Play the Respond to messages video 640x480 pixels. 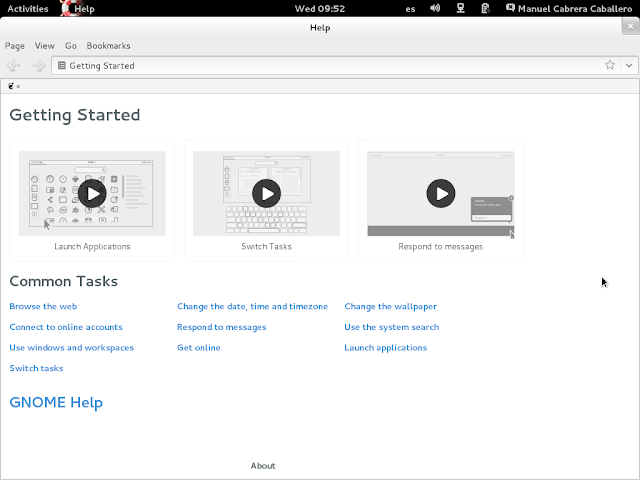pos(441,193)
